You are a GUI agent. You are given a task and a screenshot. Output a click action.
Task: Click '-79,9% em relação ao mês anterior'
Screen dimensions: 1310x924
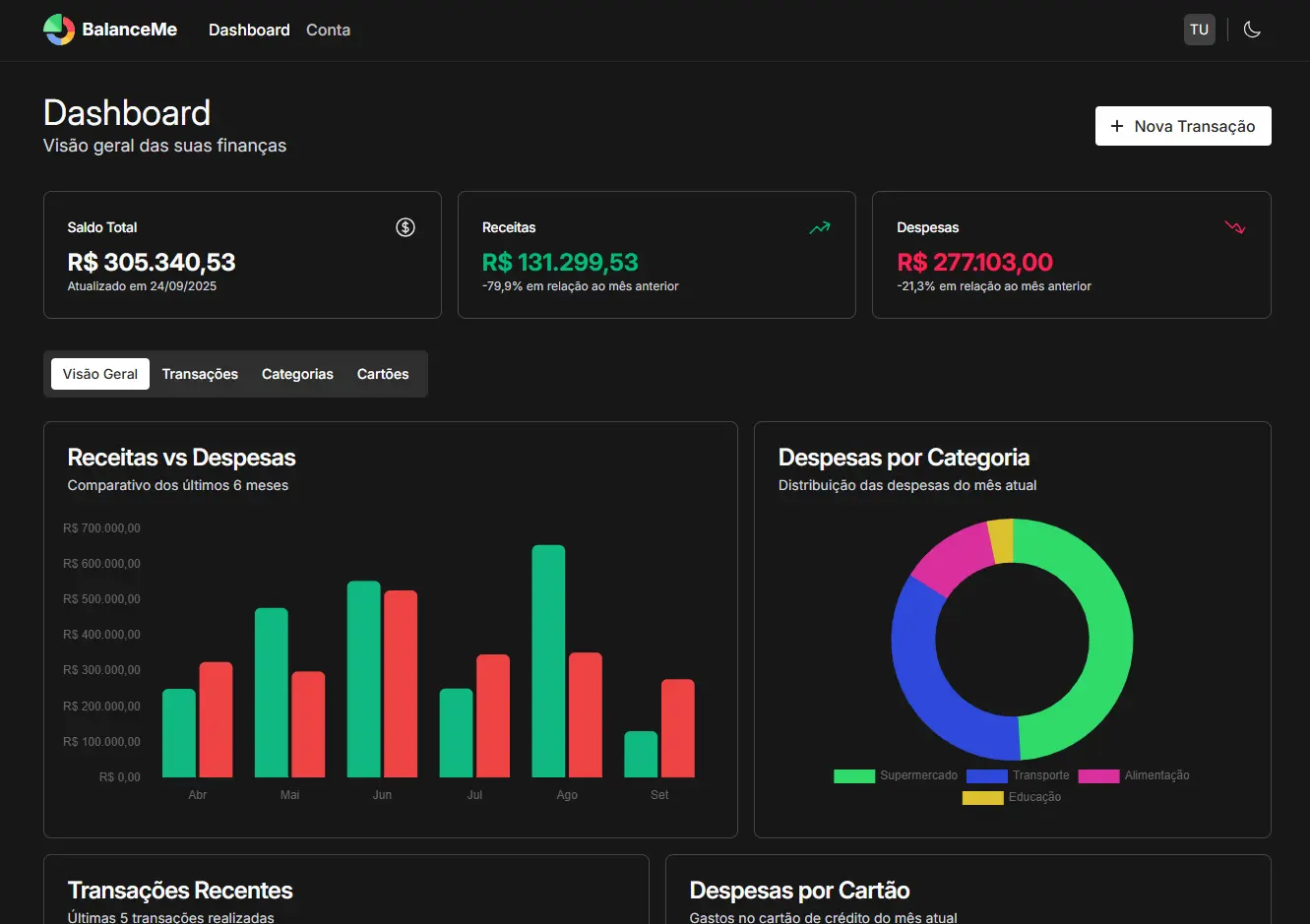click(581, 286)
